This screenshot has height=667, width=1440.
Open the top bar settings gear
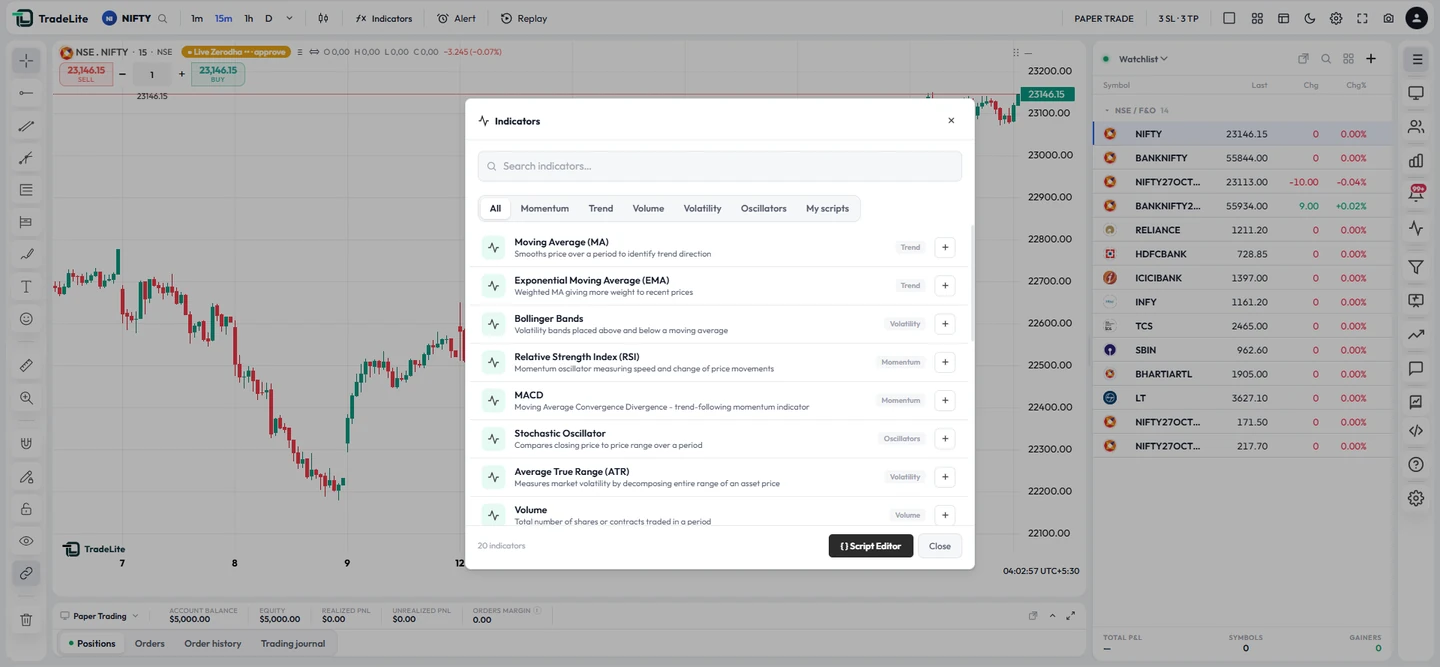pyautogui.click(x=1336, y=18)
